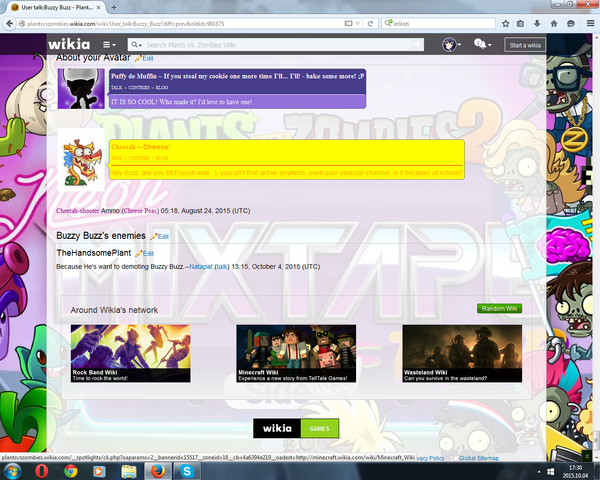600x480 pixels.
Task: Open the Wasteland Wiki thumbnail
Action: coord(462,353)
